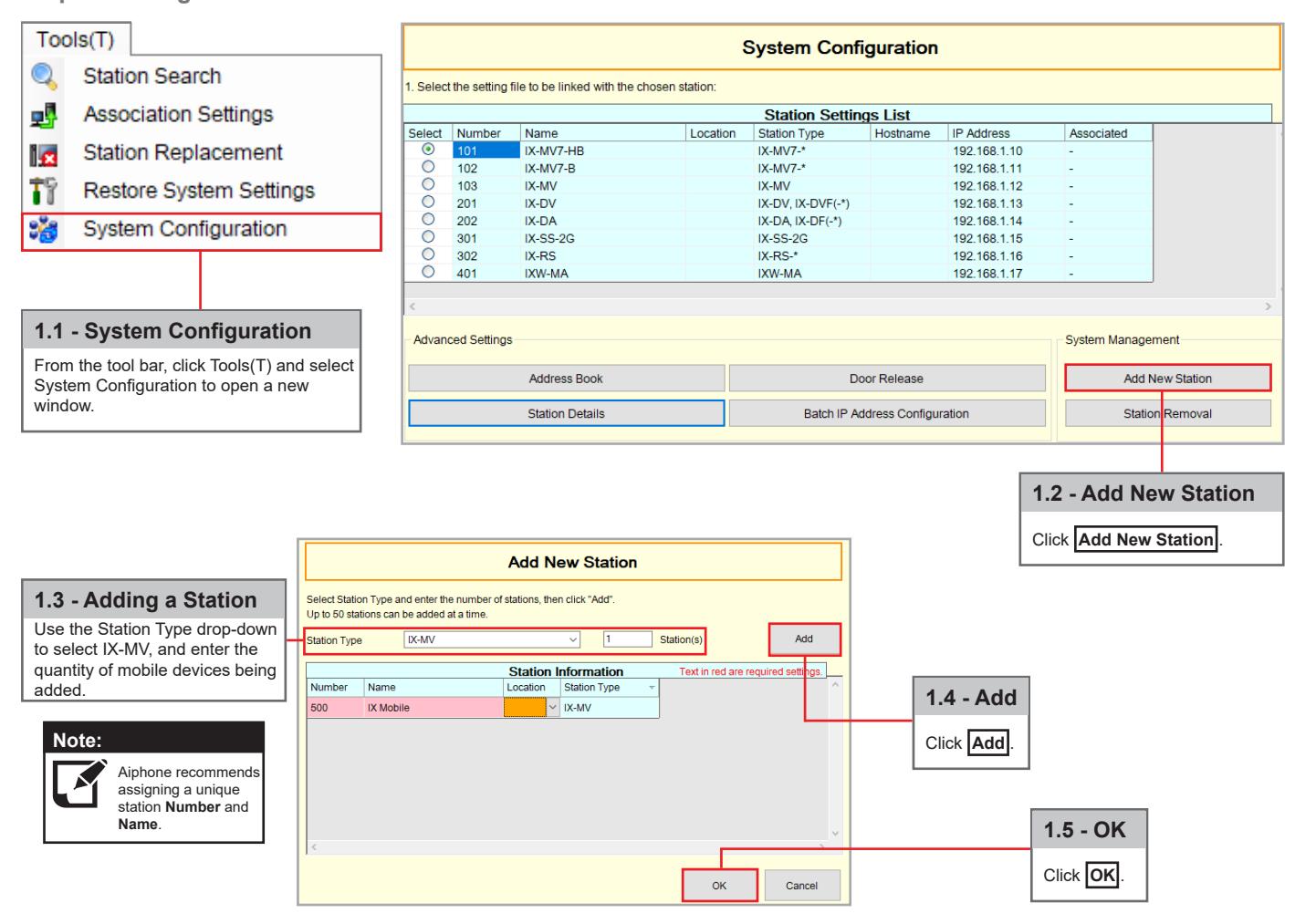Click the System Configuration icon
Screen dimensions: 1295x924
click(x=45, y=230)
